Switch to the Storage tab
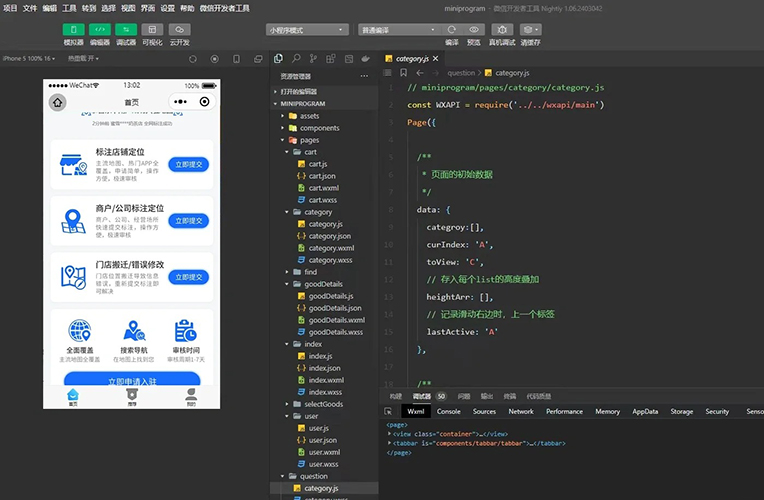Viewport: 764px width, 500px height. [x=682, y=411]
